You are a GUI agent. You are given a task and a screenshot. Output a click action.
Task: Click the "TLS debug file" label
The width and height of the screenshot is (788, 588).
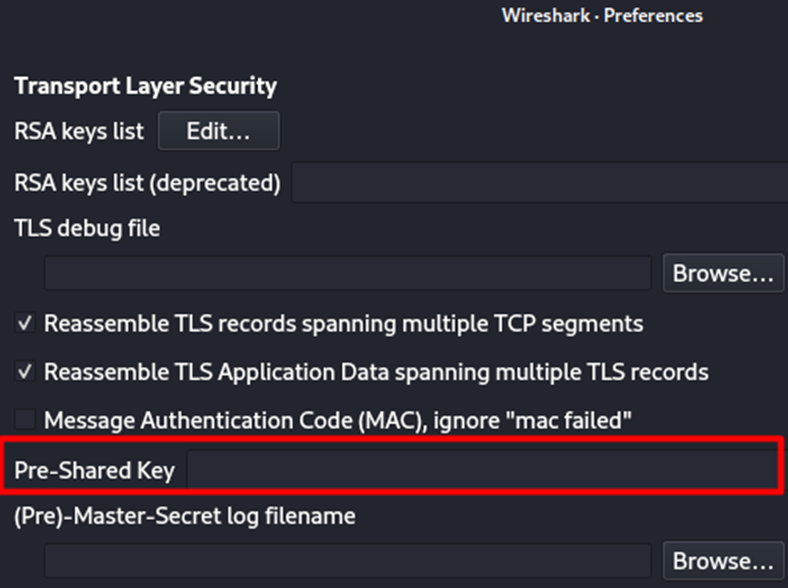(87, 229)
